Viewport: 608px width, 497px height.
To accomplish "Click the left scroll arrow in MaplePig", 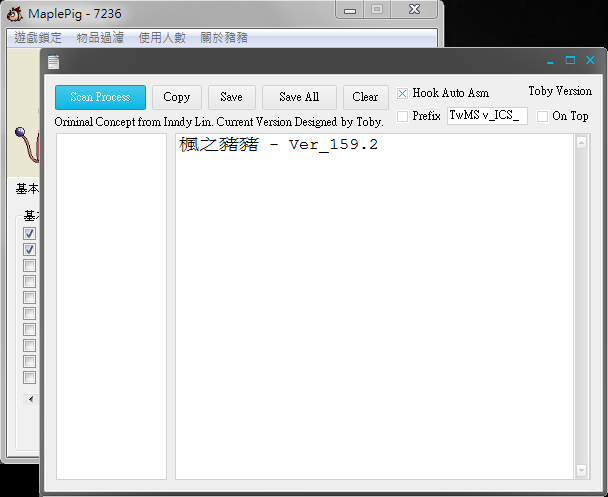I will coord(31,399).
